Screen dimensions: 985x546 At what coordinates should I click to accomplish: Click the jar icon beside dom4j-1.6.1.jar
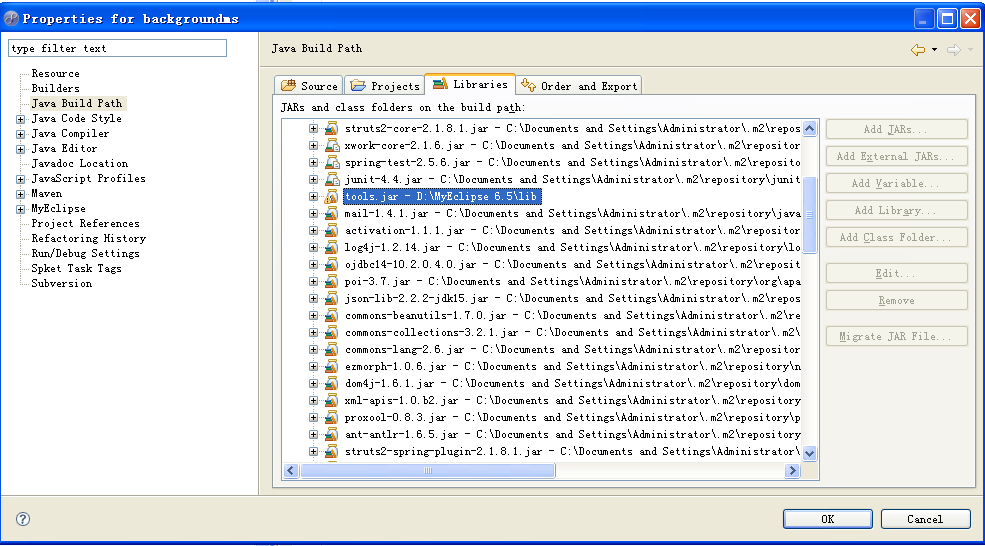pos(331,384)
